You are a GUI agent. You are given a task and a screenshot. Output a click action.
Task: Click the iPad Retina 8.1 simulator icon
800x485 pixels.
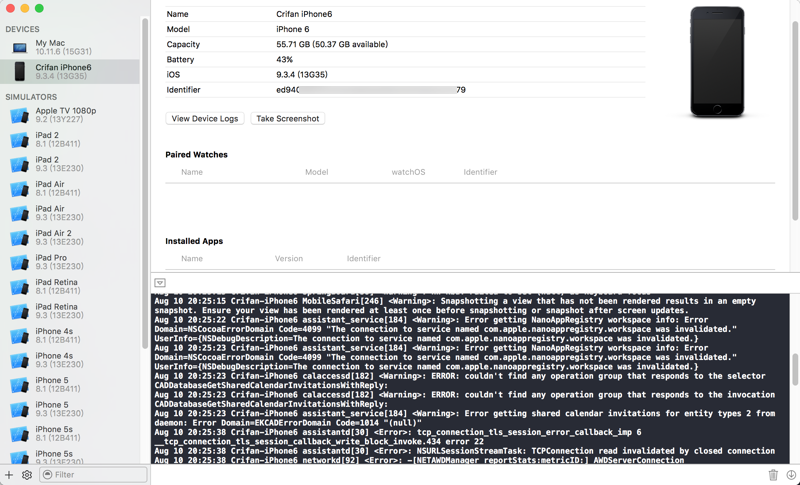pos(19,287)
